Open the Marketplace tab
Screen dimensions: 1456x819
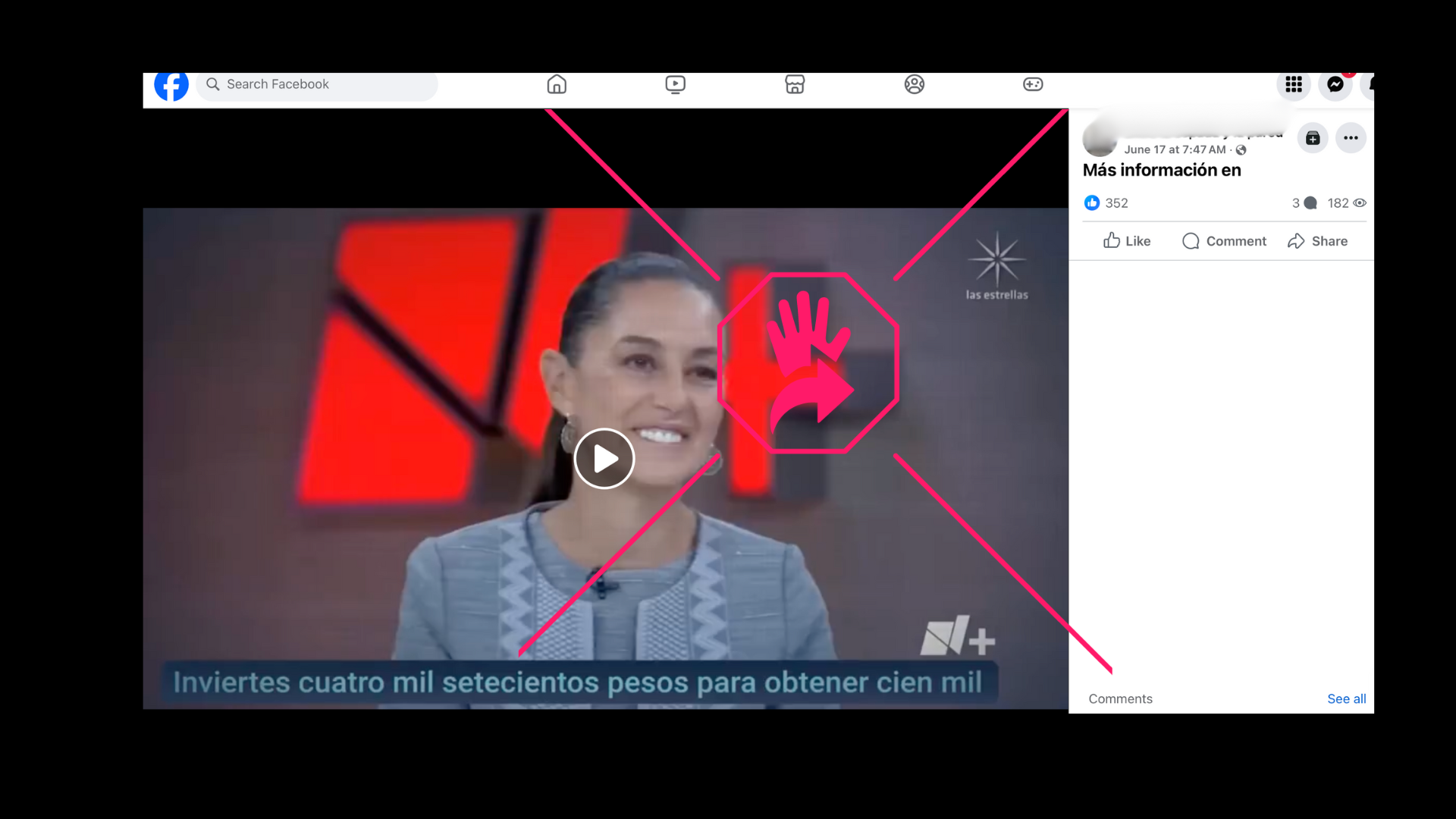point(794,84)
